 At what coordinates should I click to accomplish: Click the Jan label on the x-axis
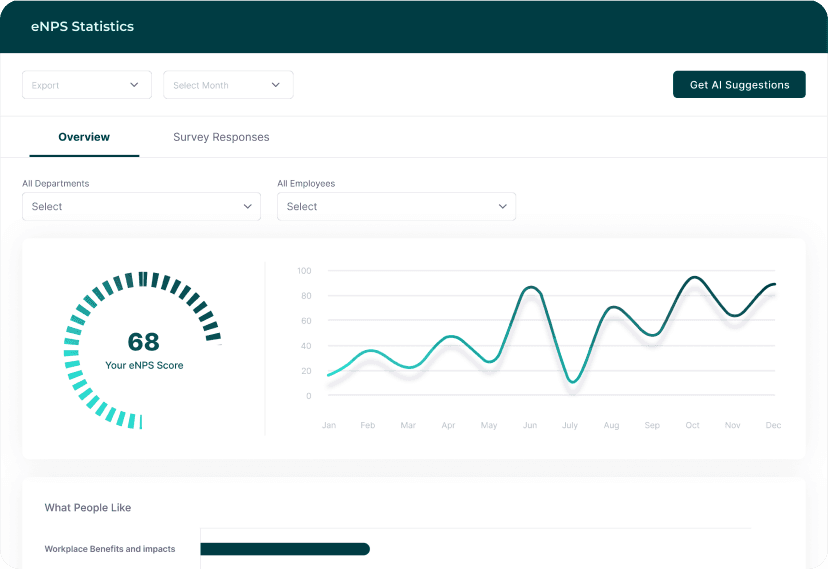click(x=328, y=426)
